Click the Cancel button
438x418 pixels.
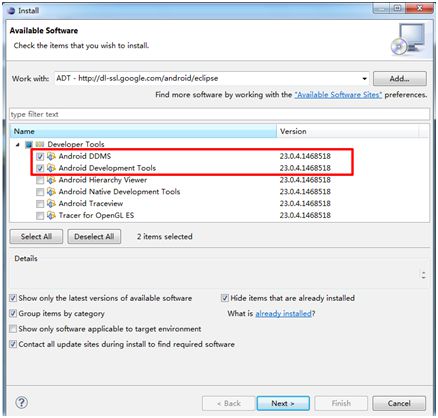[399, 403]
